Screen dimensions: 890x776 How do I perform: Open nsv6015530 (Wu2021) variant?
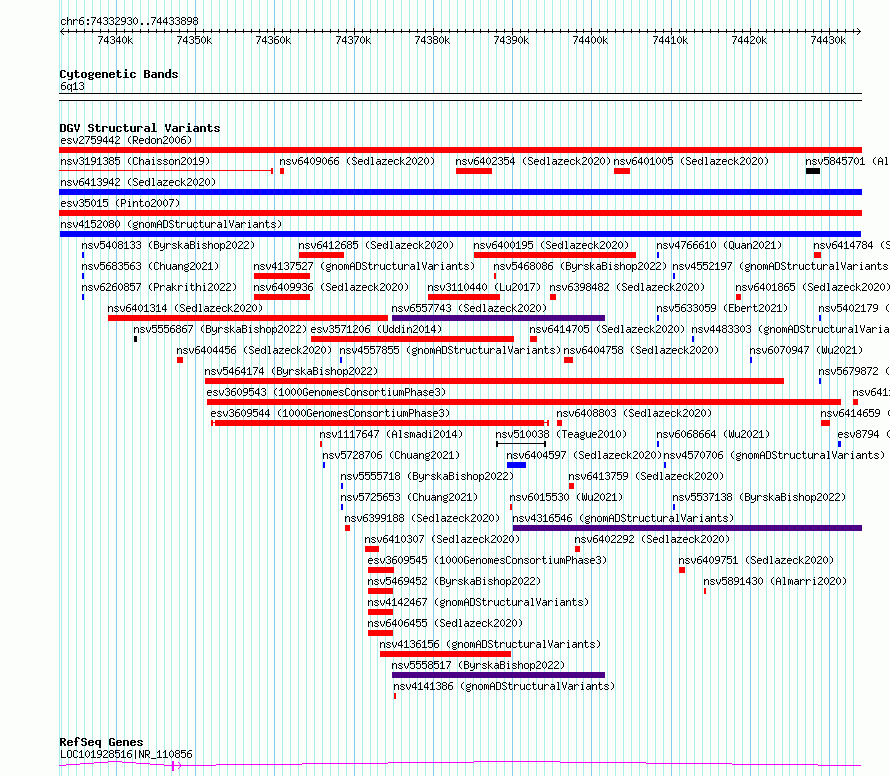point(566,497)
